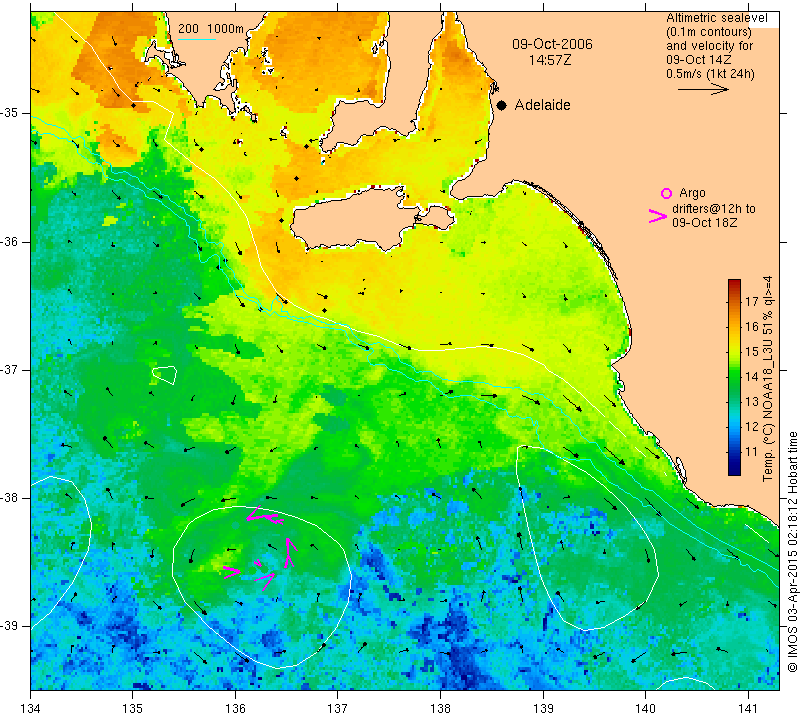Image resolution: width=800 pixels, height=720 pixels.
Task: Click the Adelaide label
Action: click(x=542, y=105)
